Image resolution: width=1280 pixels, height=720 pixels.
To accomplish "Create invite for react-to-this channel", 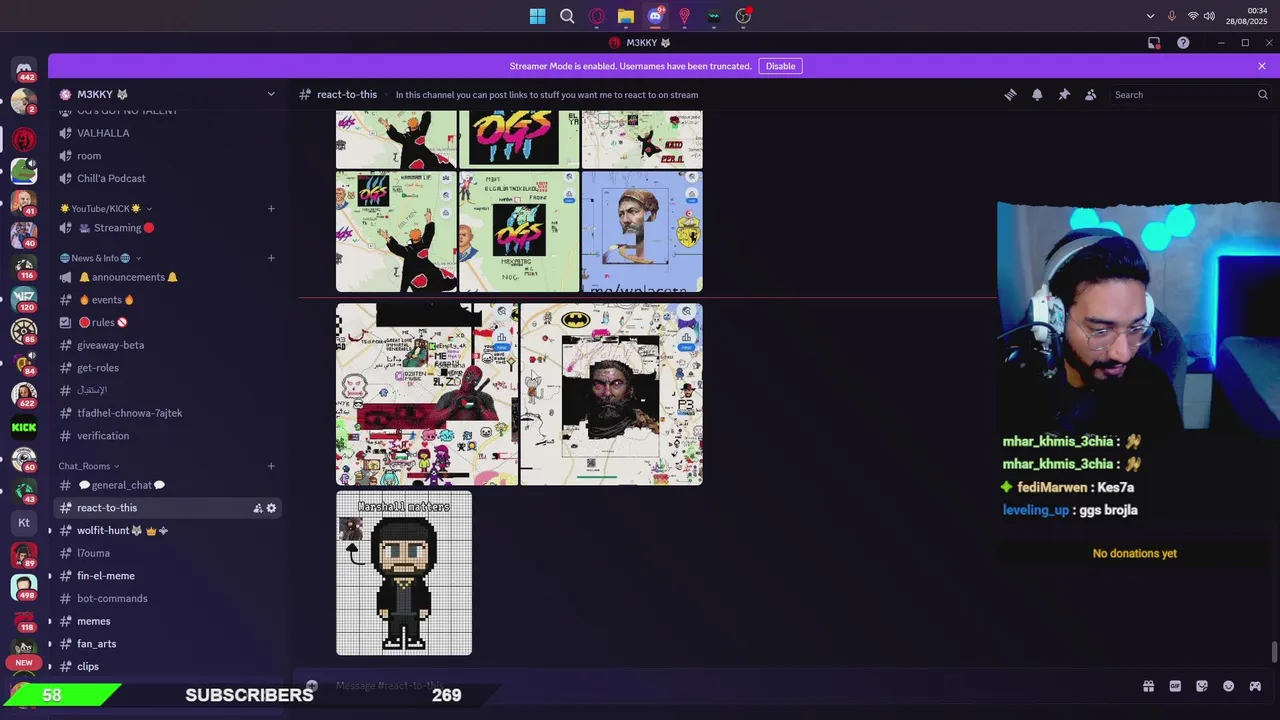I will click(x=258, y=508).
